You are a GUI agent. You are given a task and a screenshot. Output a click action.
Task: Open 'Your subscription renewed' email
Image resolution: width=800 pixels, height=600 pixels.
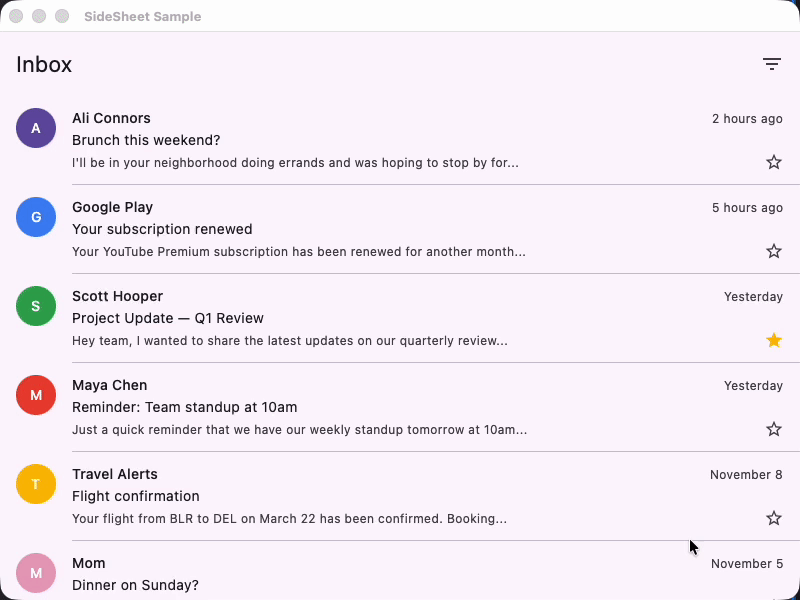(162, 229)
